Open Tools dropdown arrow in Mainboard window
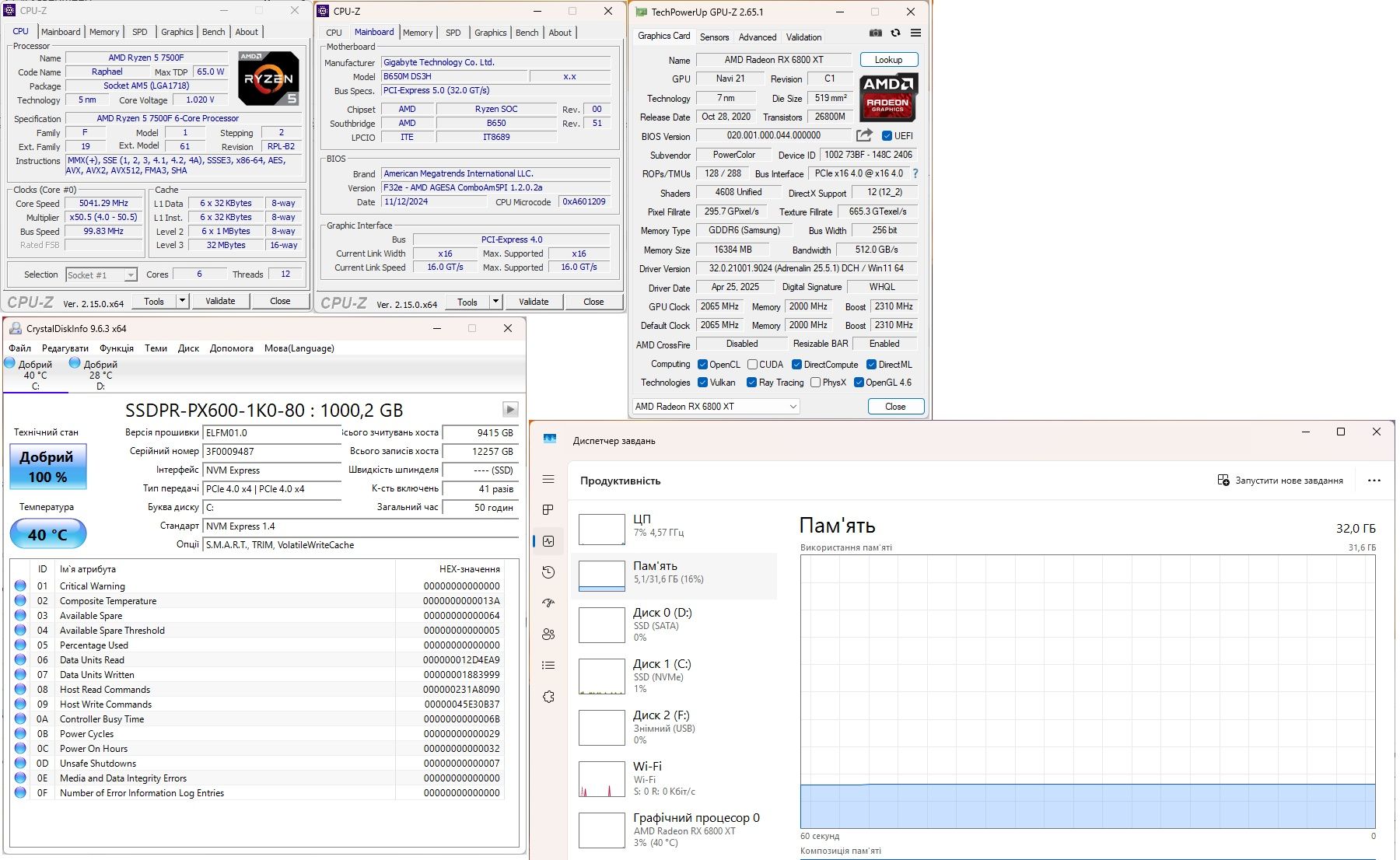Screen dimensions: 1400x860 (495, 302)
